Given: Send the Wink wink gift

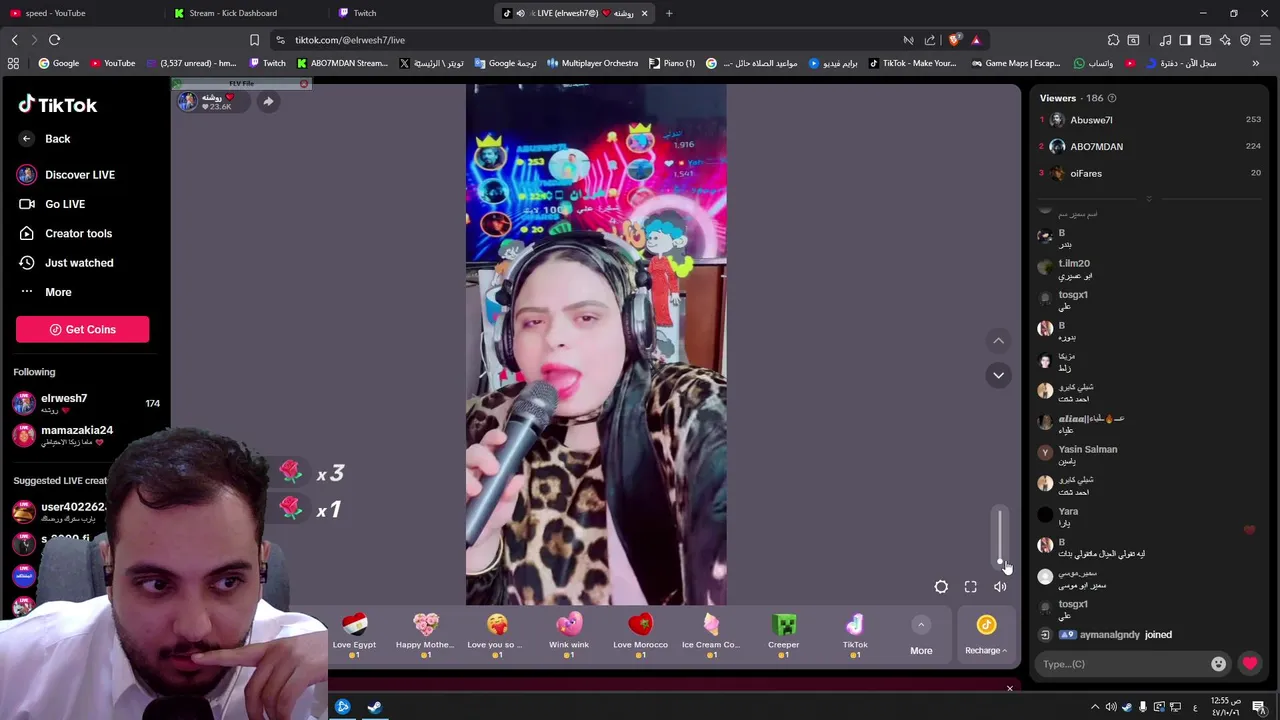Looking at the screenshot, I should point(569,635).
